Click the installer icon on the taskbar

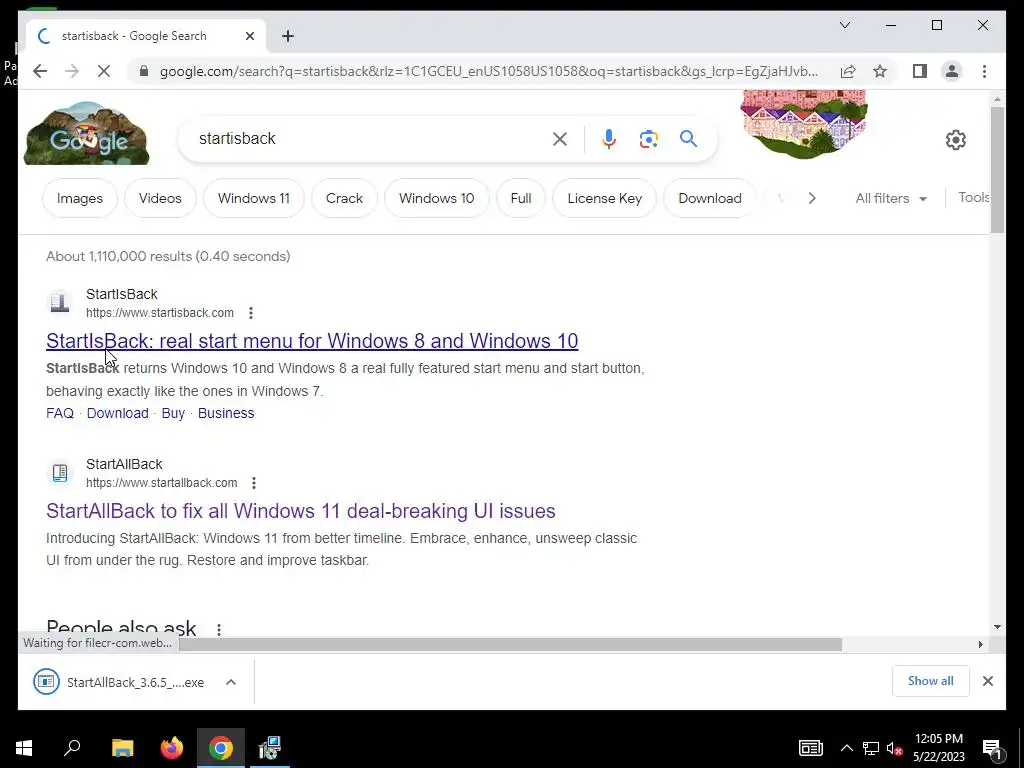pyautogui.click(x=270, y=748)
